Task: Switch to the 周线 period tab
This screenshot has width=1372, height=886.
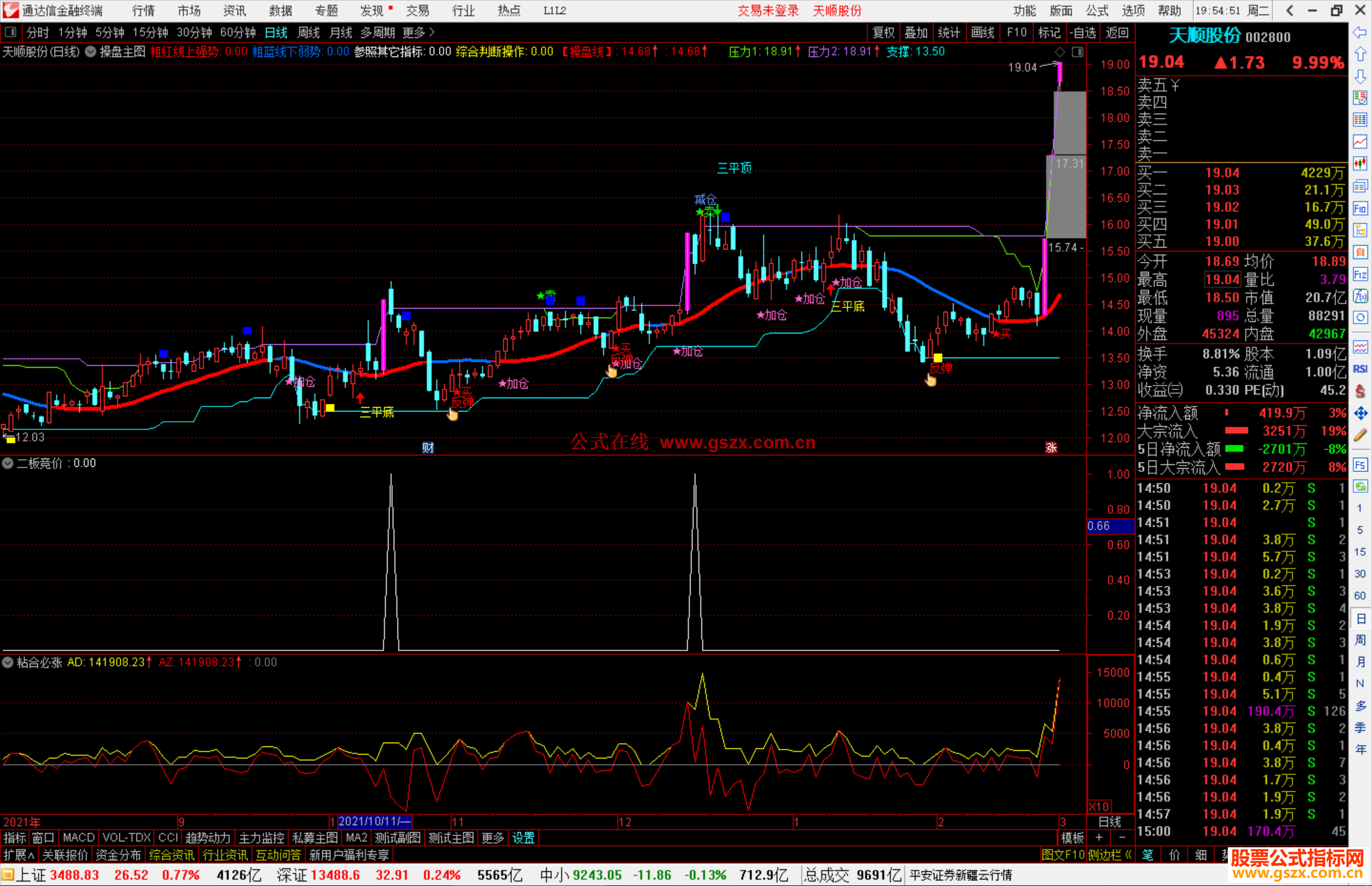Action: click(309, 32)
